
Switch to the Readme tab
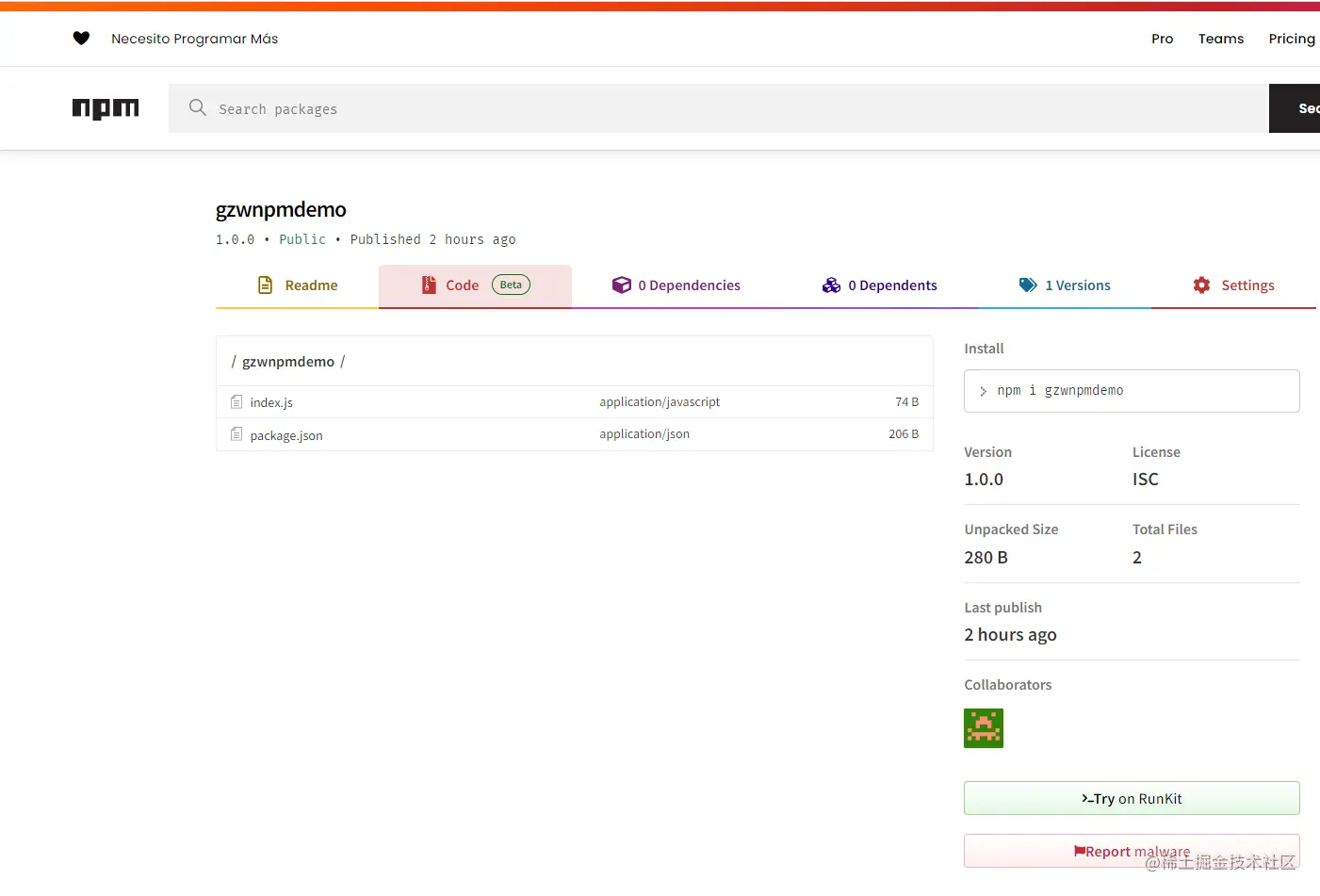pos(297,286)
